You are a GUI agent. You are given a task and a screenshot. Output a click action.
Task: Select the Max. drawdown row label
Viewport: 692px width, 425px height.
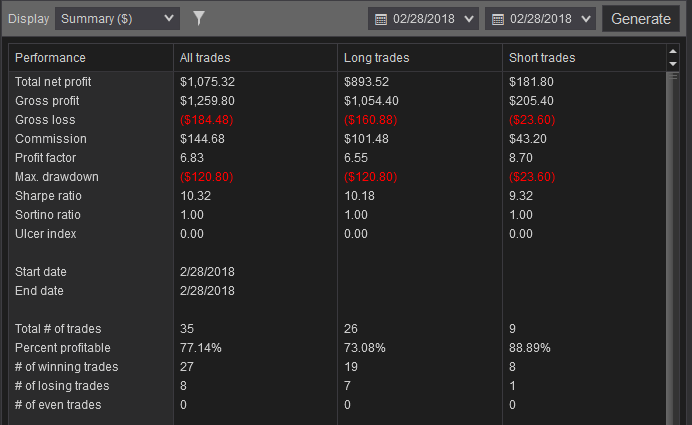(57, 177)
